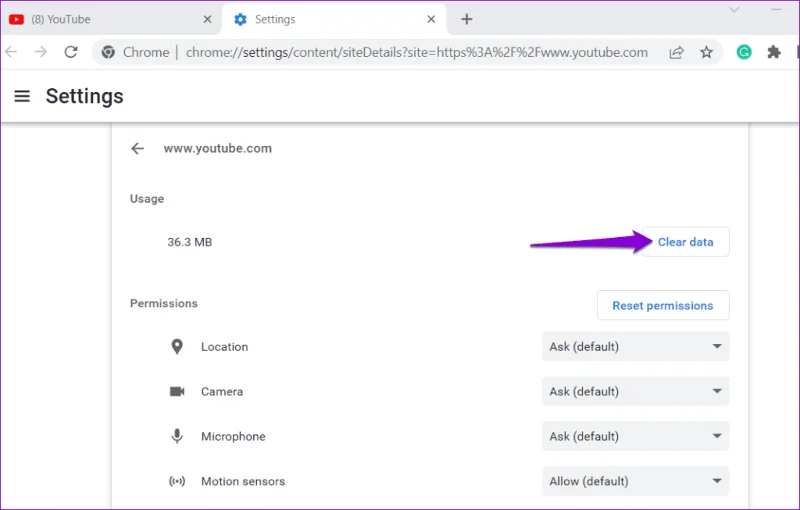Open the Grammarly extension icon
Screen dimensions: 800x510
(x=744, y=52)
